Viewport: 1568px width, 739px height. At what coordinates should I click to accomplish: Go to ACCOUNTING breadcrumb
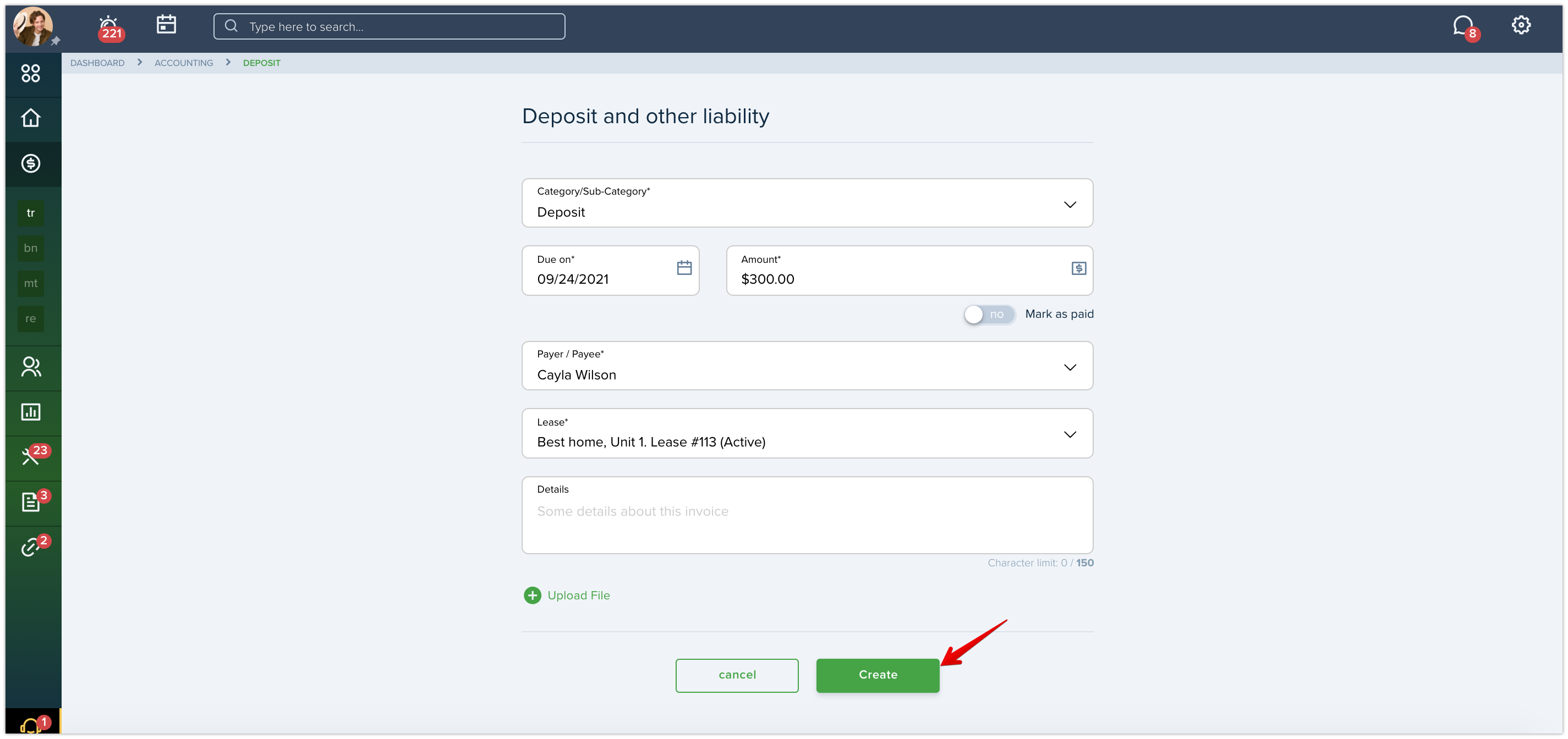point(184,63)
